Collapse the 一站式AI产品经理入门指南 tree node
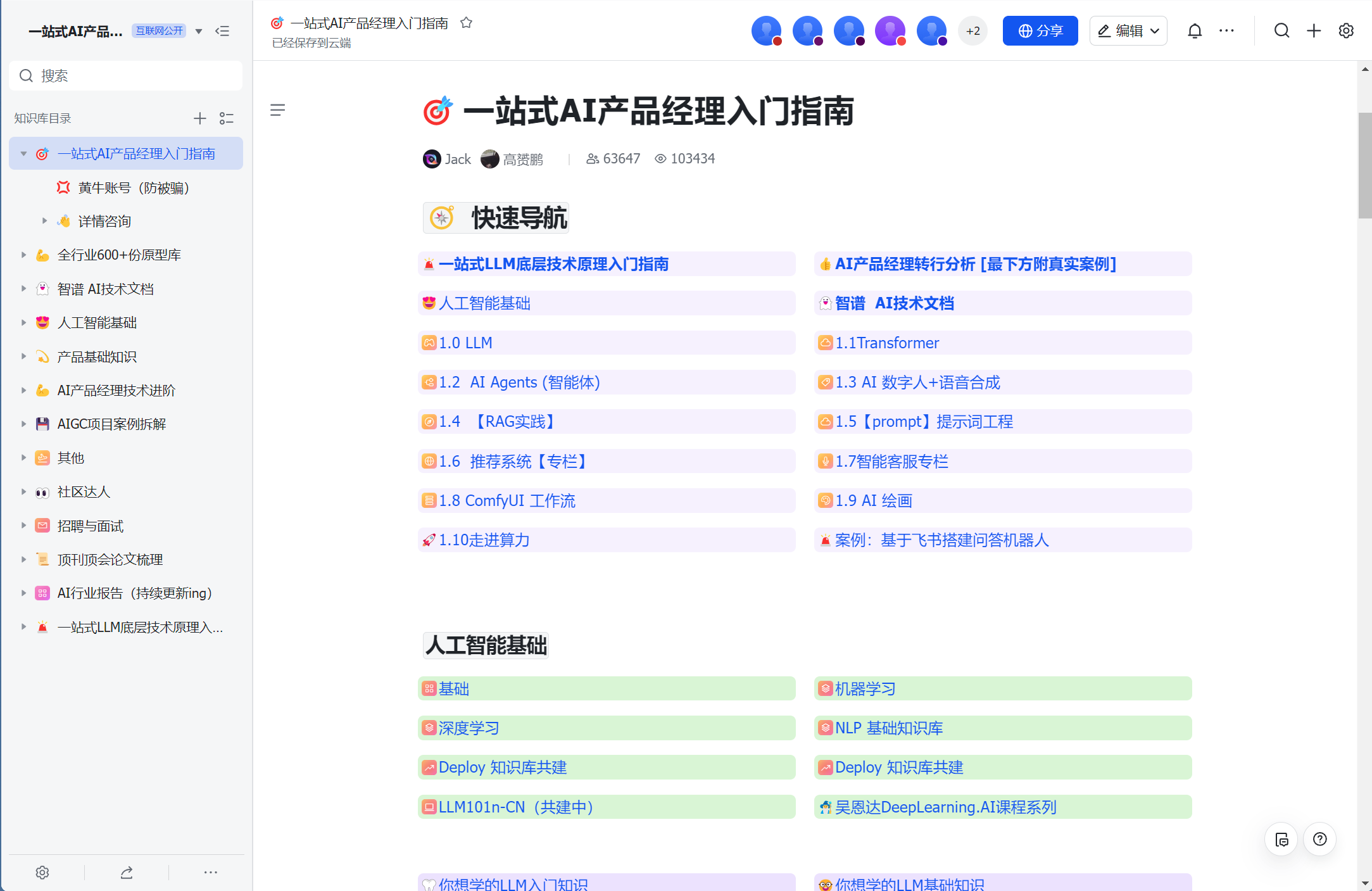The width and height of the screenshot is (1372, 891). [23, 154]
